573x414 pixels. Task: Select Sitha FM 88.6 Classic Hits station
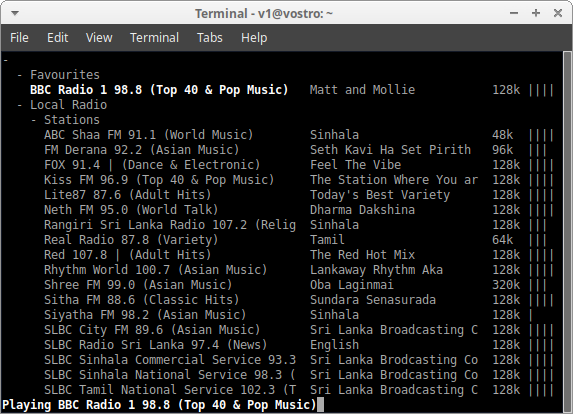tap(141, 300)
